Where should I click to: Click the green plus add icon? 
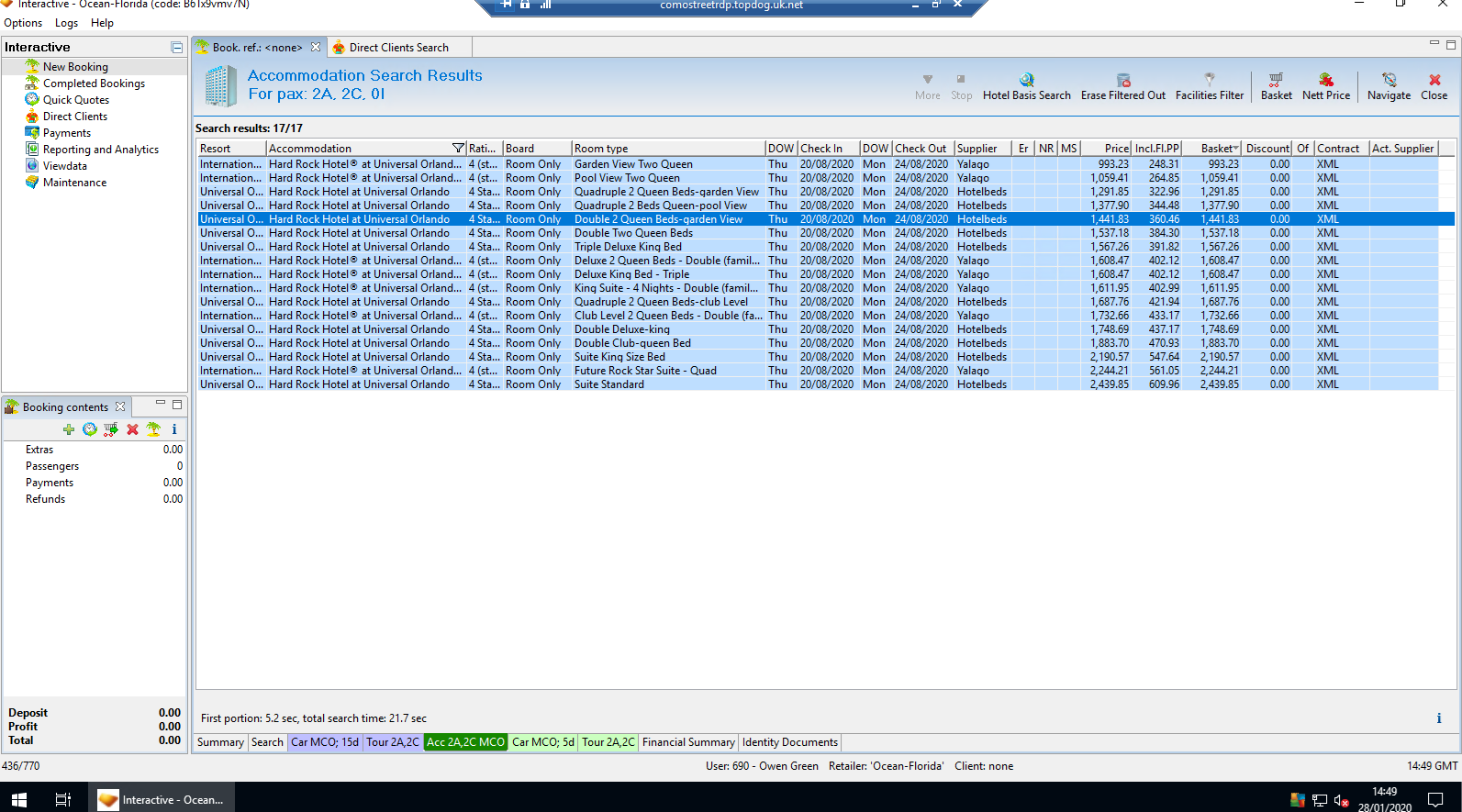(x=69, y=429)
